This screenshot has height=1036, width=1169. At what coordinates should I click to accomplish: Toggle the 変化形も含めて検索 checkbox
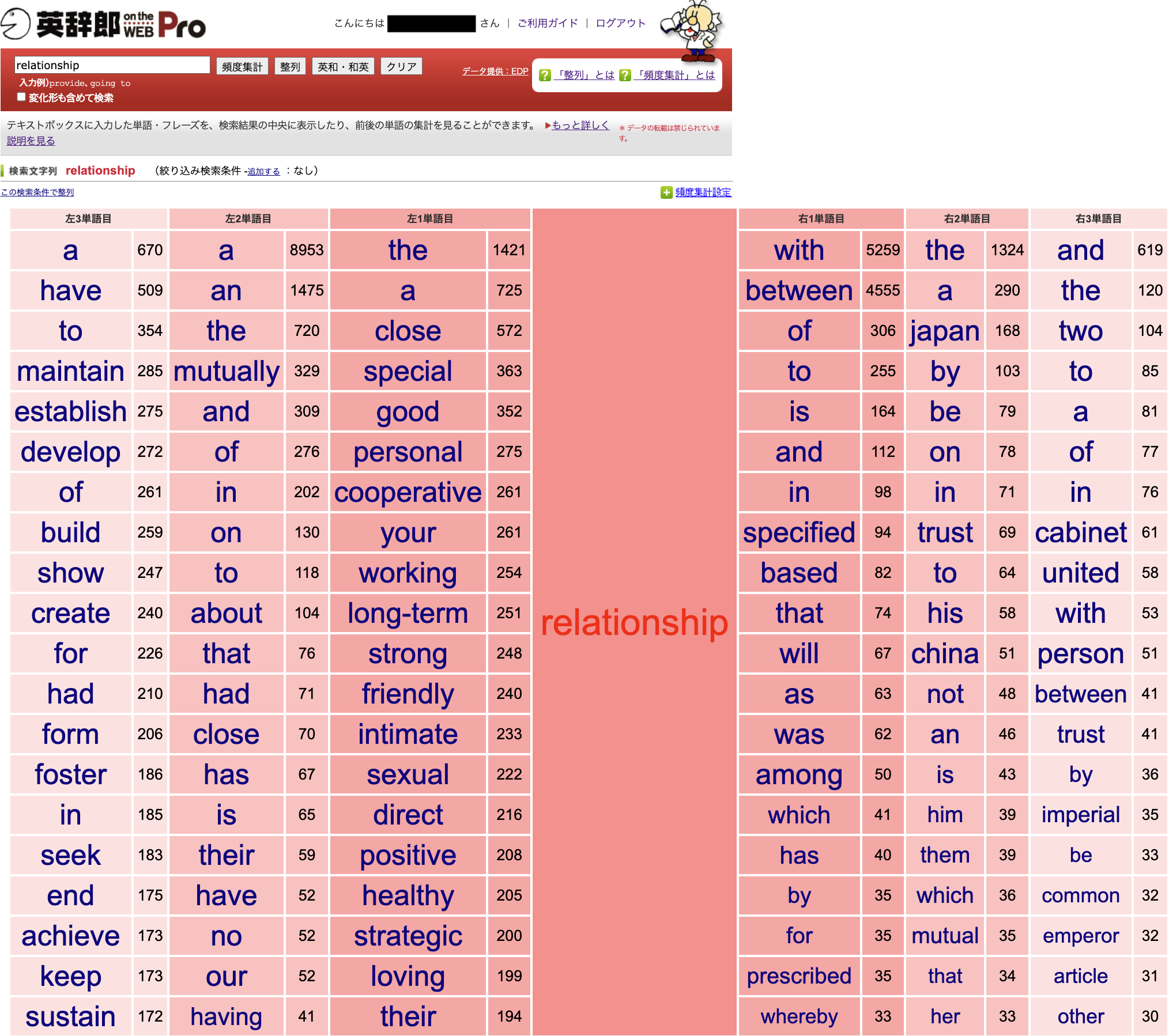click(21, 97)
